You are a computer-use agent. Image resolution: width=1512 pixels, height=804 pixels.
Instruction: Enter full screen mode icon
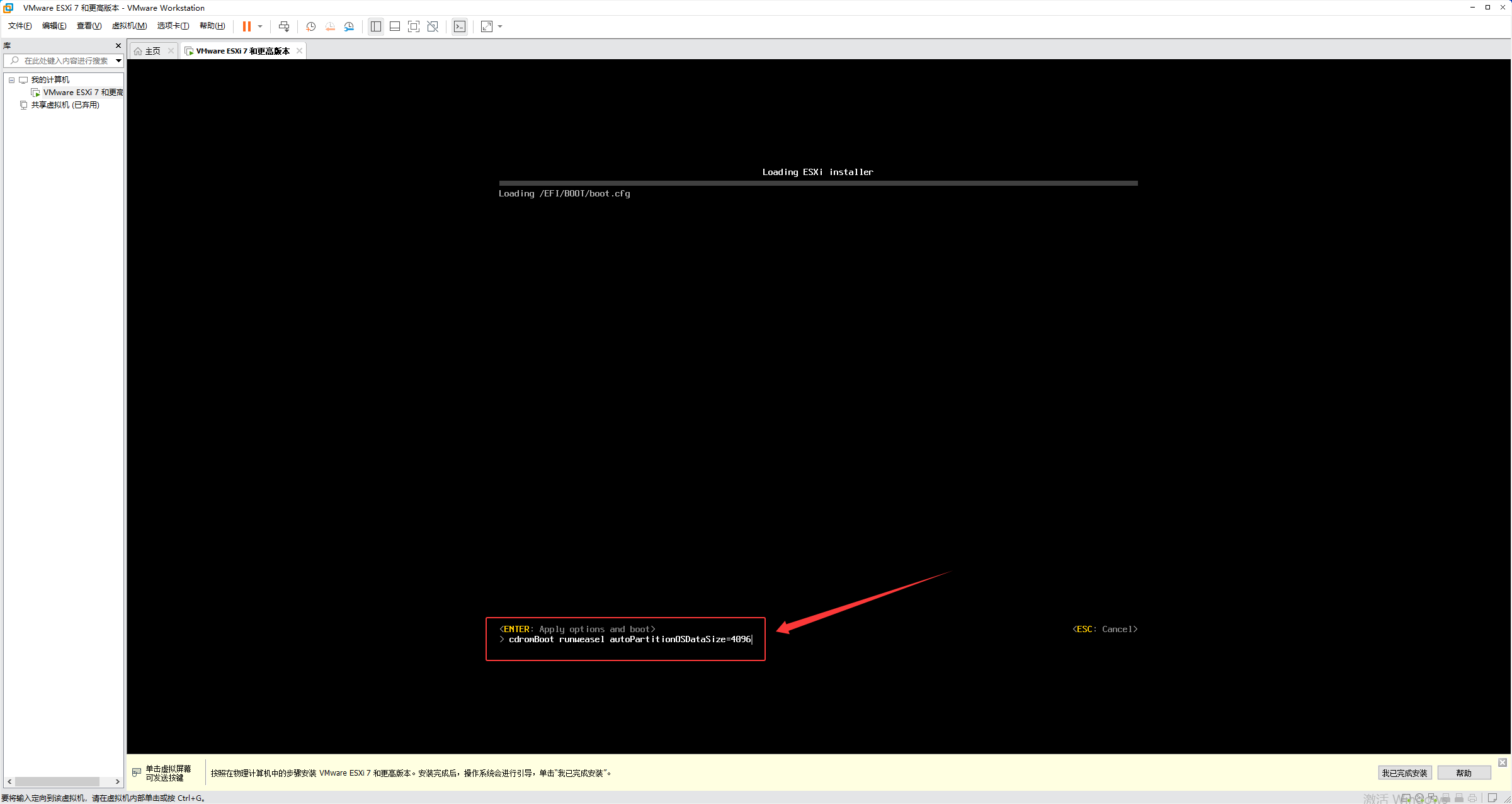(414, 26)
